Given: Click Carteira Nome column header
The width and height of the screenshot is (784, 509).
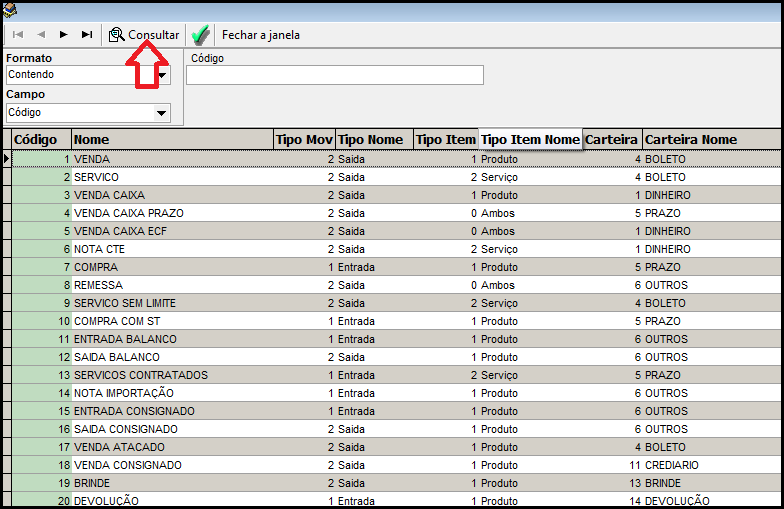Looking at the screenshot, I should click(710, 140).
